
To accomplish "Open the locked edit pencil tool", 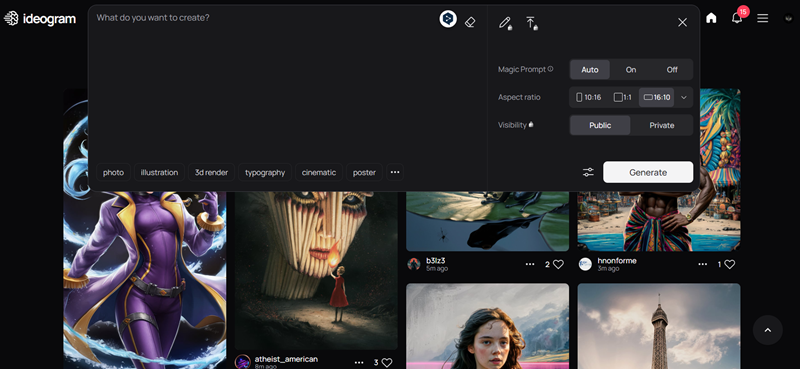I will coord(505,23).
